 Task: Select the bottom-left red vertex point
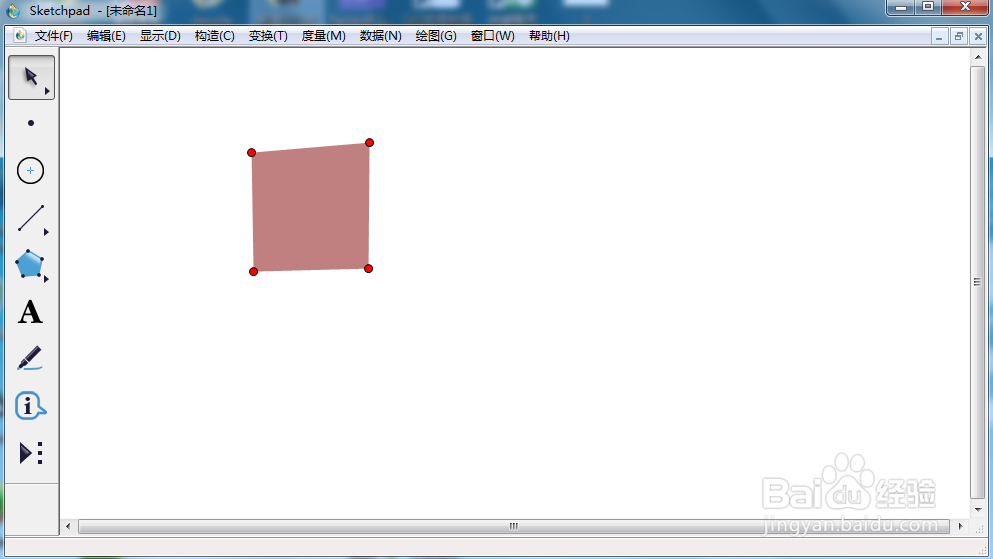coord(253,272)
